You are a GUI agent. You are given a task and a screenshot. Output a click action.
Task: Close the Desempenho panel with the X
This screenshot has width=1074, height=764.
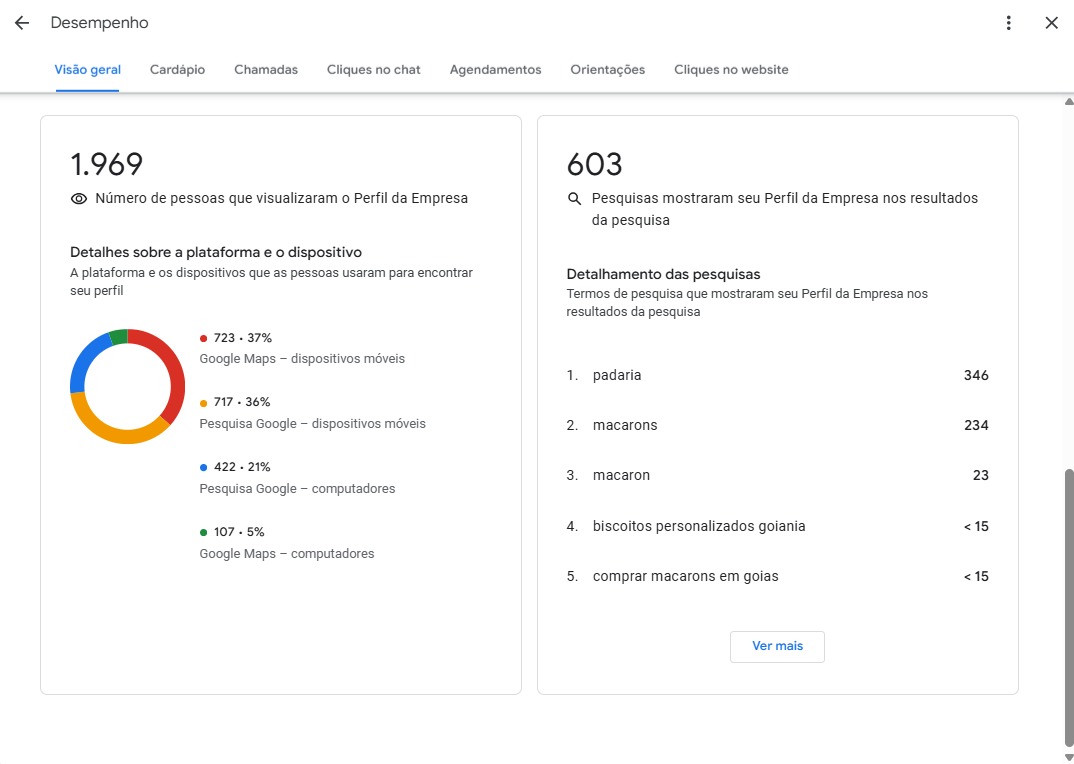click(x=1051, y=23)
